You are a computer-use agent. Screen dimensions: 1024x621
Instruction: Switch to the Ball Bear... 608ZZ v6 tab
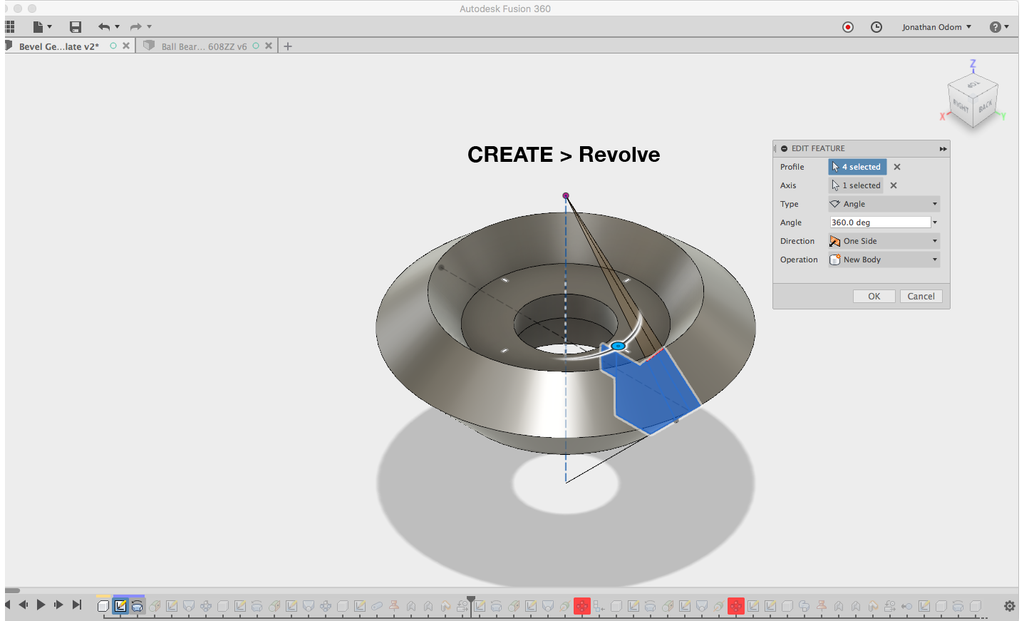click(204, 46)
